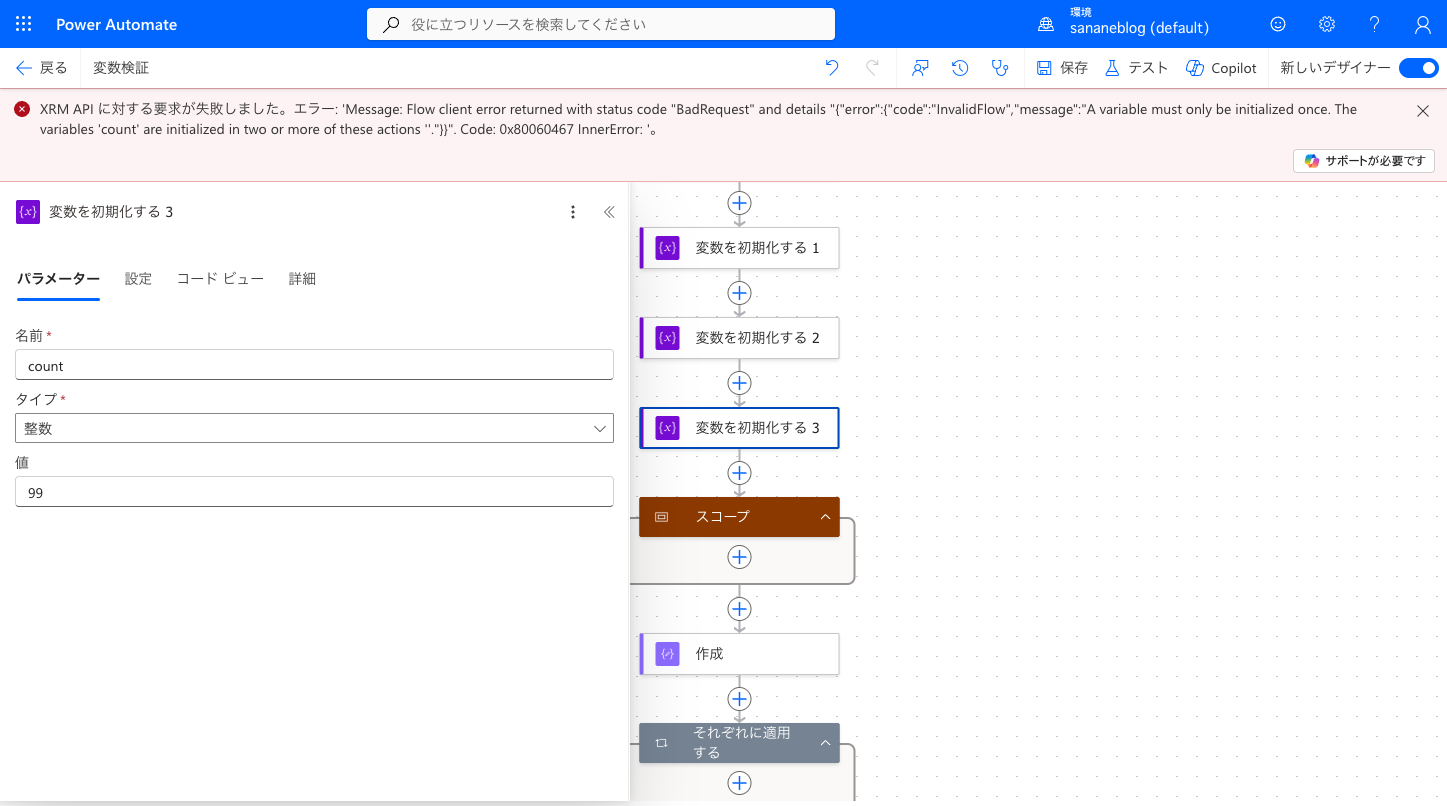Open the environment picker icon
The height and width of the screenshot is (806, 1447).
(1046, 24)
